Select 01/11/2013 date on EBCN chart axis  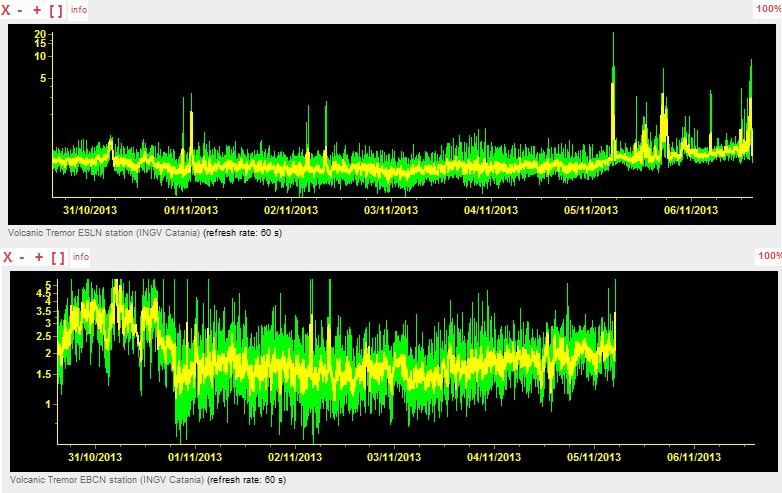pyautogui.click(x=195, y=457)
